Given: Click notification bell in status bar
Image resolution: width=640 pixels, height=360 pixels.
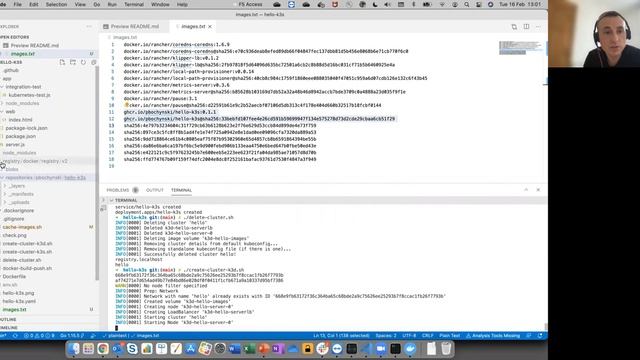Looking at the screenshot, I should coord(540,336).
